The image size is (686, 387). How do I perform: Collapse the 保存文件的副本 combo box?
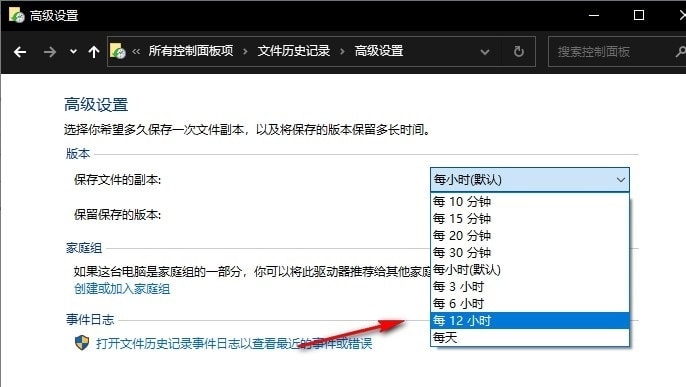coord(530,180)
